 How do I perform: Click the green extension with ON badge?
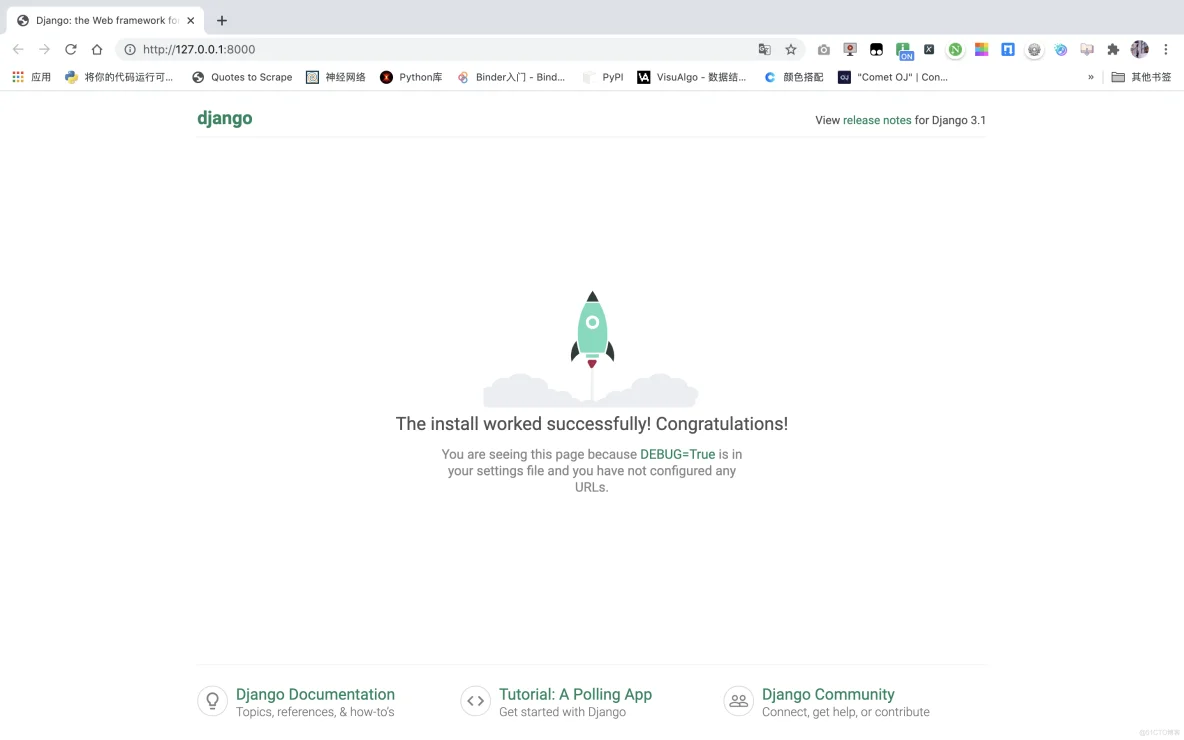[904, 51]
